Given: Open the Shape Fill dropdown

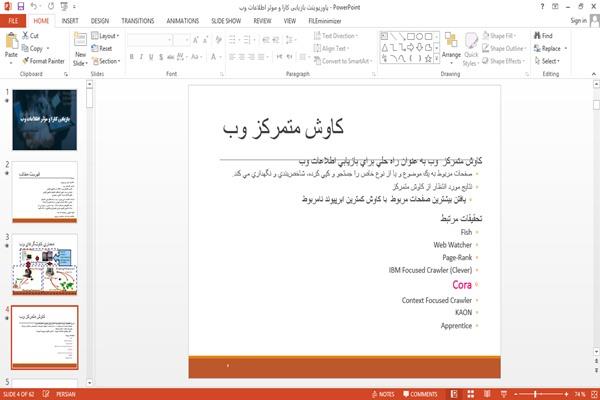Looking at the screenshot, I should (499, 36).
